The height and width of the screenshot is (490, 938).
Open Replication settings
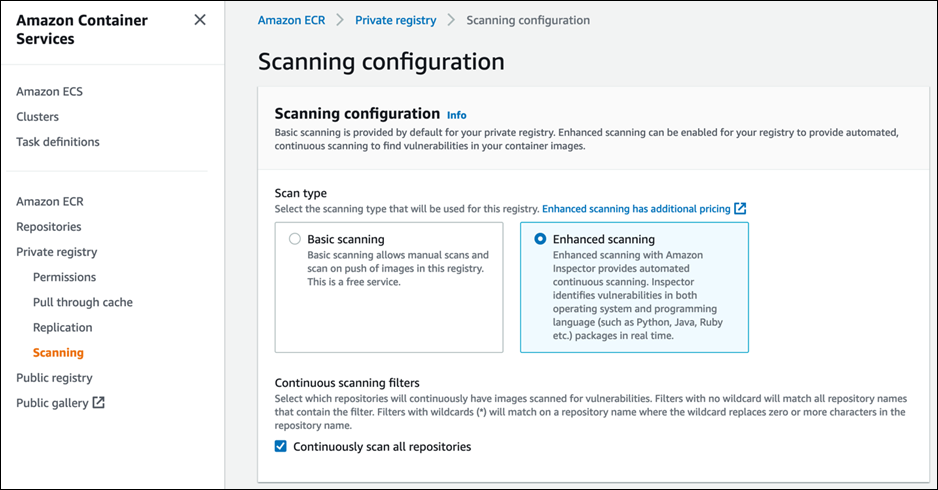[x=62, y=327]
